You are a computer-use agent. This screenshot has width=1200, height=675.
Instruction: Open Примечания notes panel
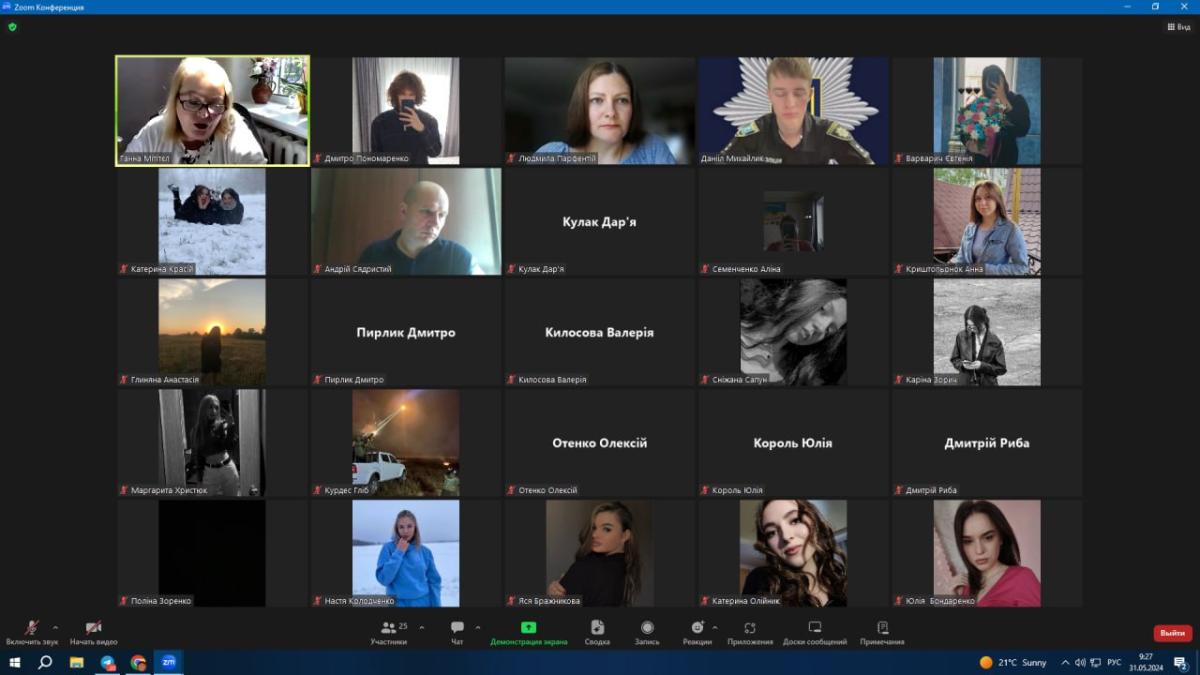[882, 632]
